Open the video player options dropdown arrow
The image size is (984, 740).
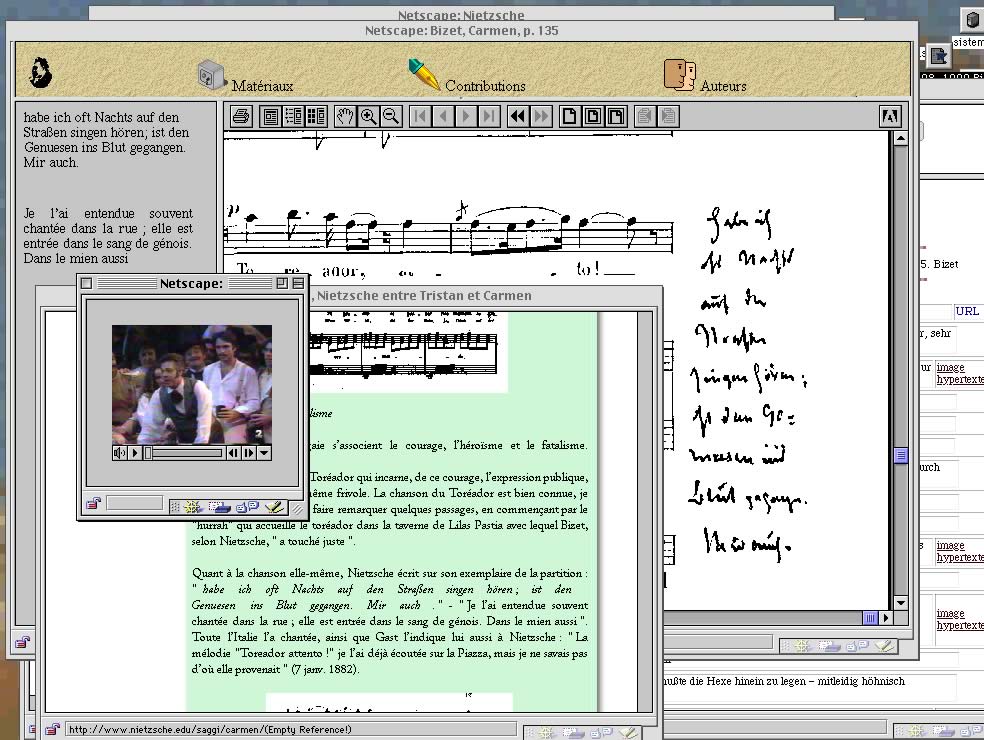264,453
